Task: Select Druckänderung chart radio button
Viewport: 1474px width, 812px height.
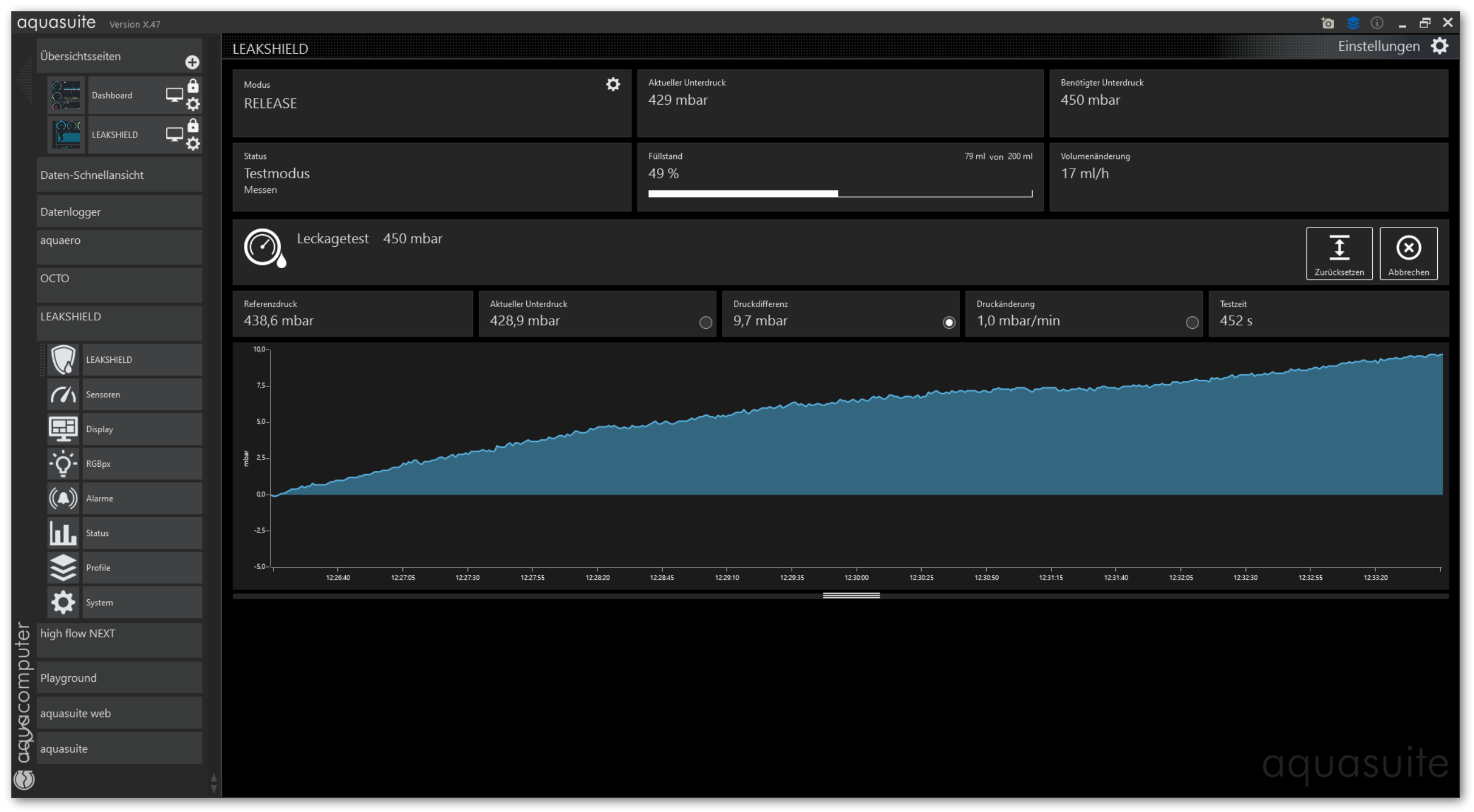Action: coord(1192,323)
